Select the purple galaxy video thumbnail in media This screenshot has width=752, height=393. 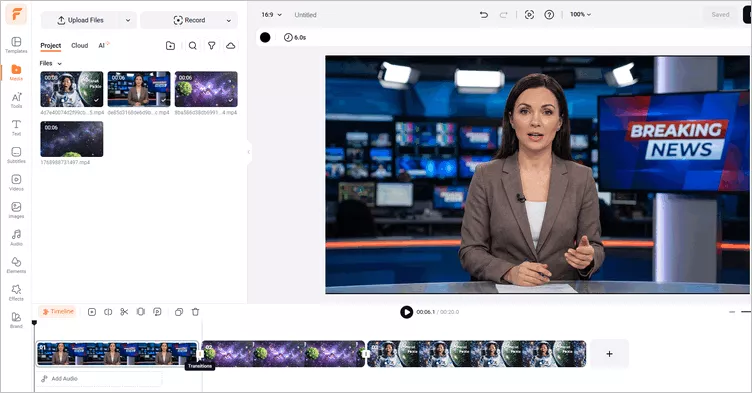[206, 89]
